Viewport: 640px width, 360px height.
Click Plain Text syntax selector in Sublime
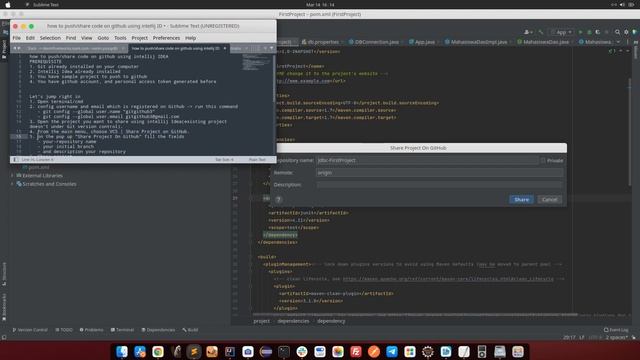(x=258, y=160)
